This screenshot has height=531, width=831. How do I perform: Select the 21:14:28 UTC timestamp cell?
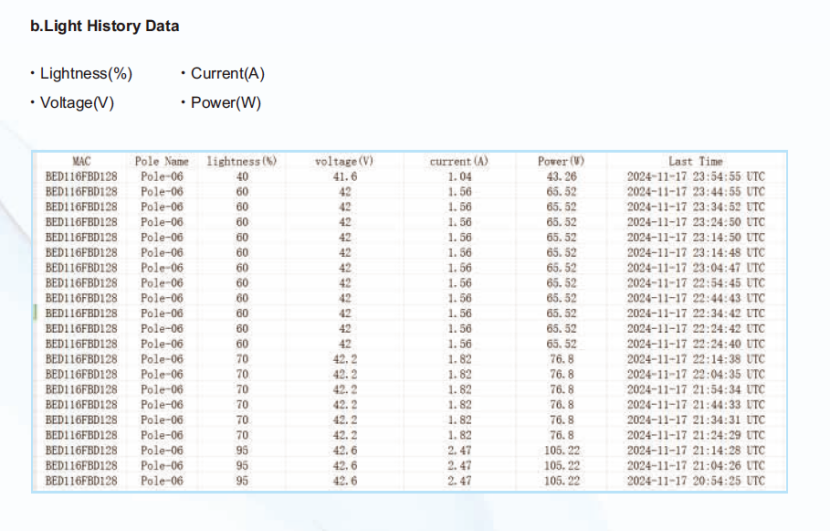point(696,450)
